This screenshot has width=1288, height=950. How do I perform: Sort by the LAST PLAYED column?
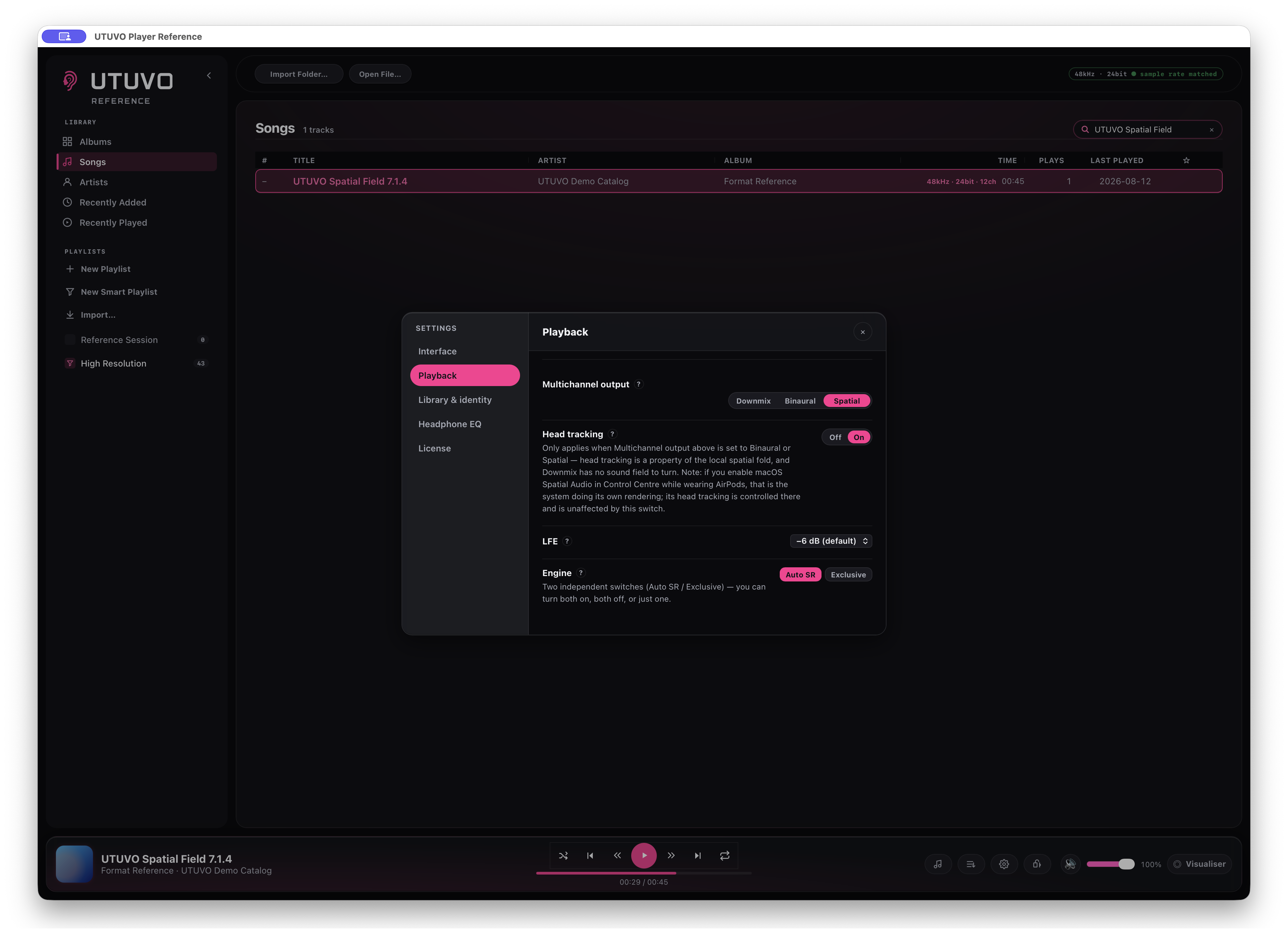tap(1117, 160)
